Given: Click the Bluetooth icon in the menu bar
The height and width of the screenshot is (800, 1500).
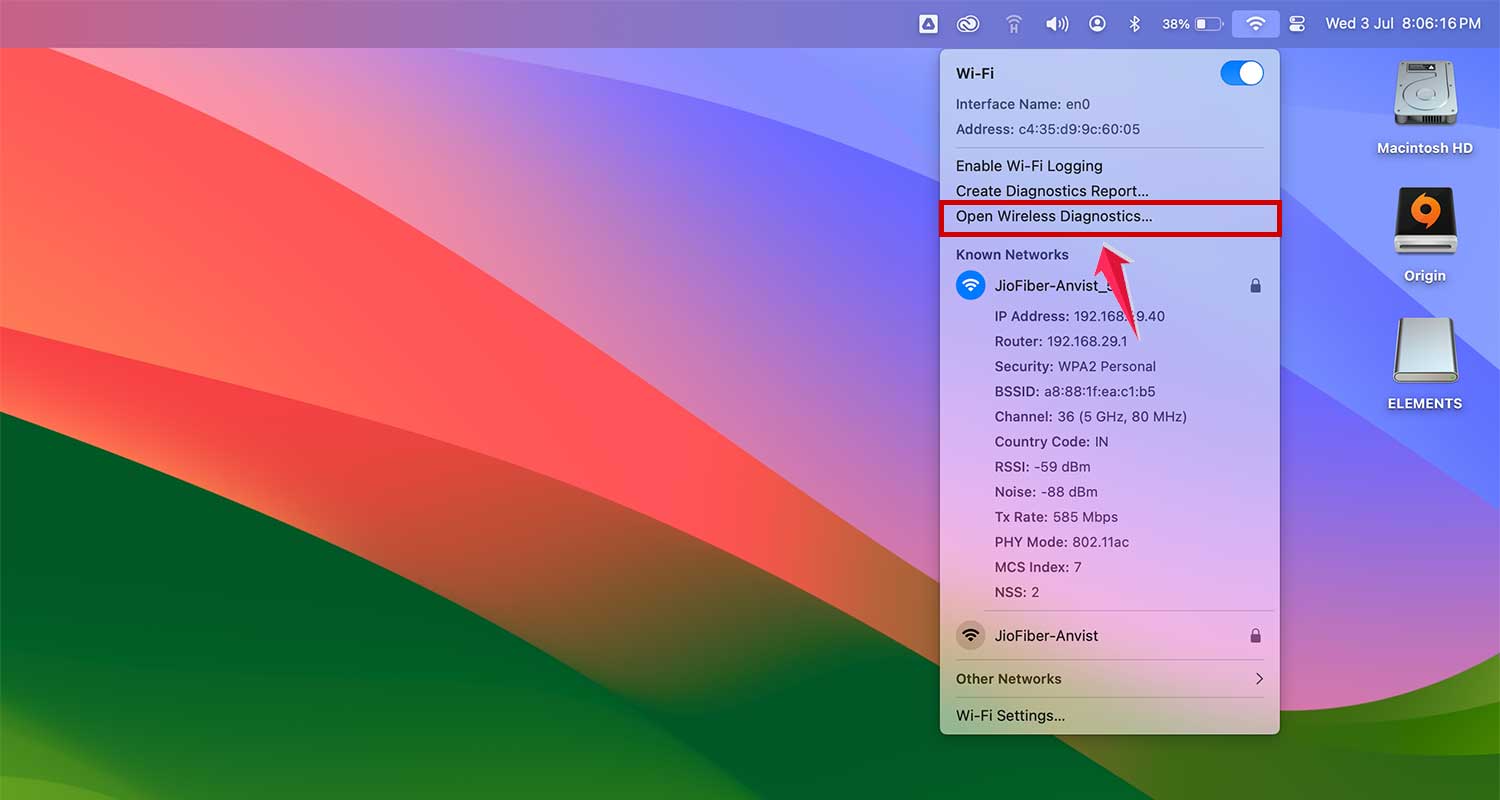Looking at the screenshot, I should pyautogui.click(x=1135, y=23).
